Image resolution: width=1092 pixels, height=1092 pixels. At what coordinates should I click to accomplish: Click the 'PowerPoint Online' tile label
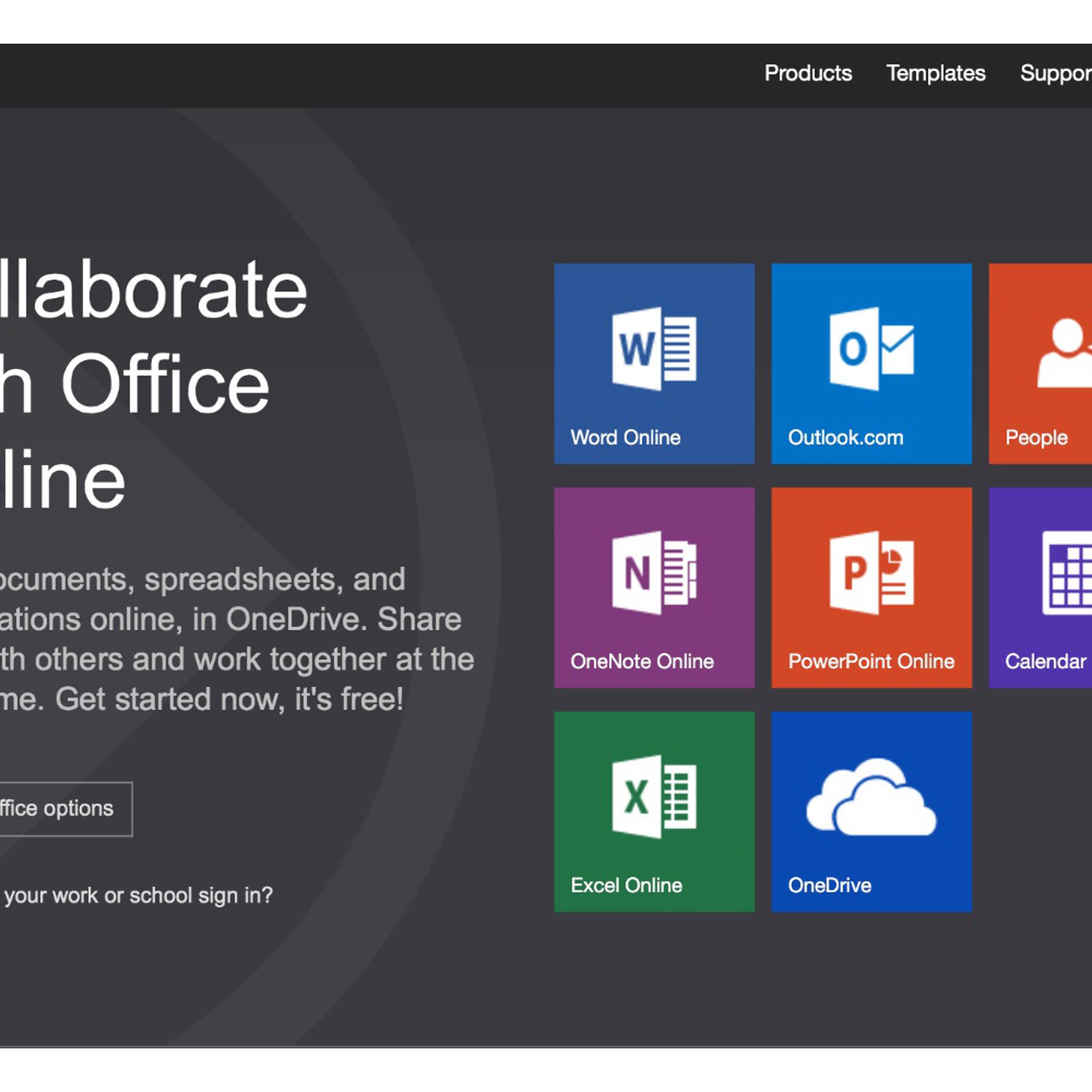click(871, 661)
